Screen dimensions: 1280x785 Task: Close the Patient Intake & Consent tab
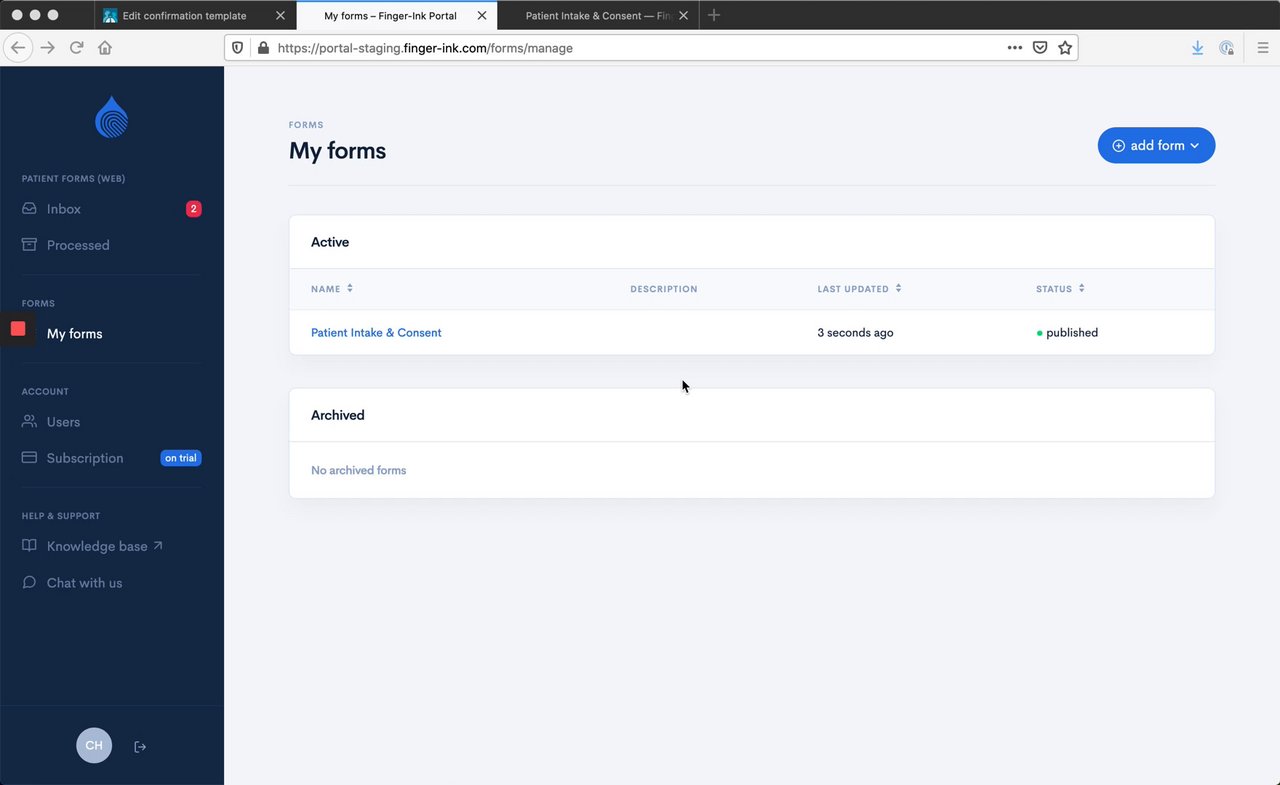[x=684, y=16]
